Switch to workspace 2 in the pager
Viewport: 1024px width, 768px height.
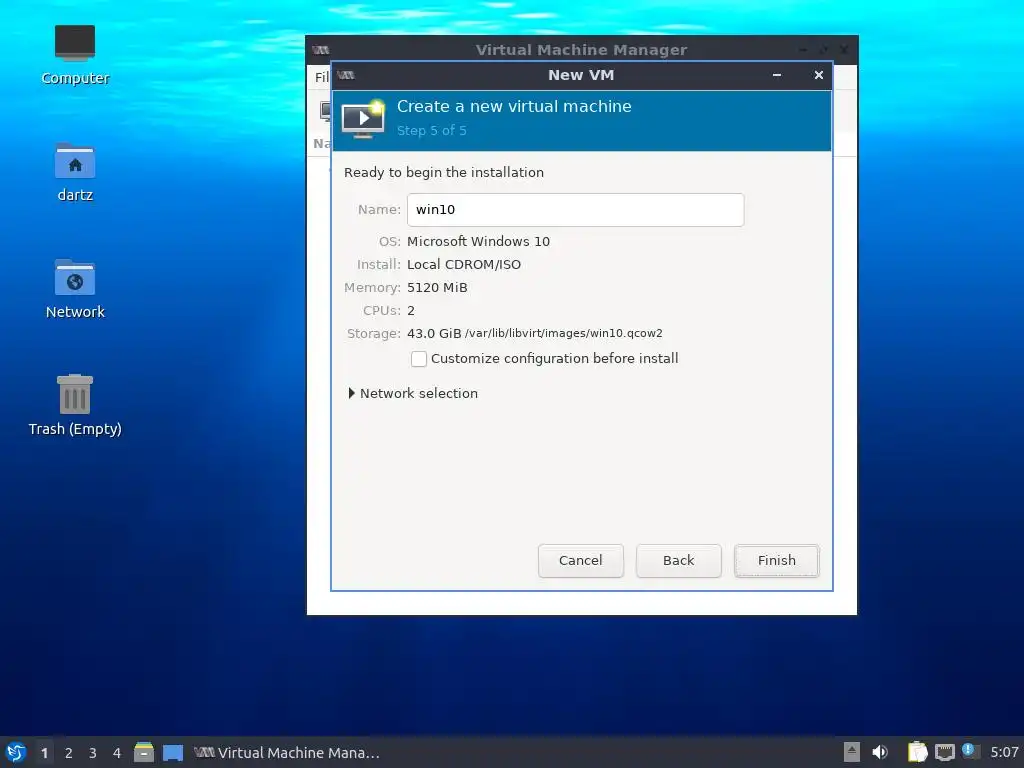click(69, 752)
